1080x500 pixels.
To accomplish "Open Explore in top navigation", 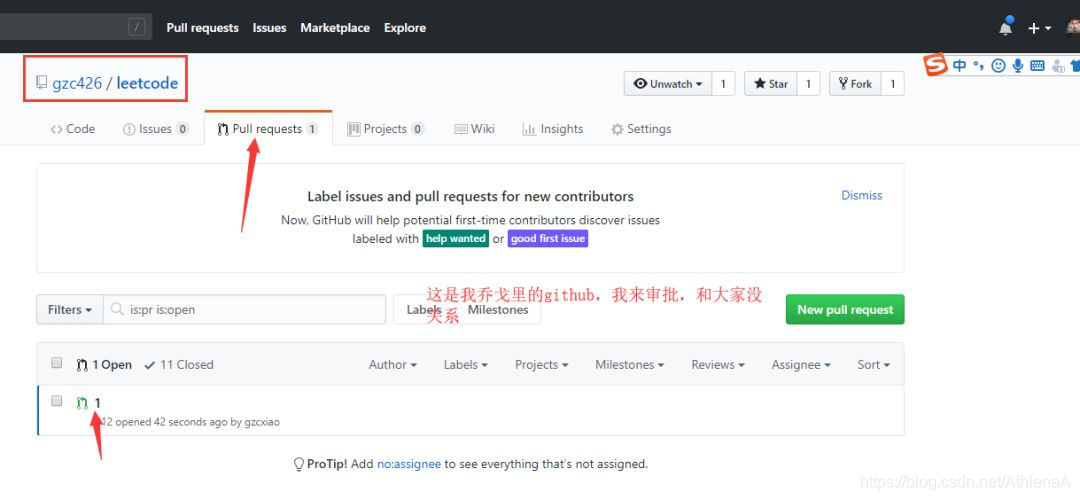I will pos(405,28).
